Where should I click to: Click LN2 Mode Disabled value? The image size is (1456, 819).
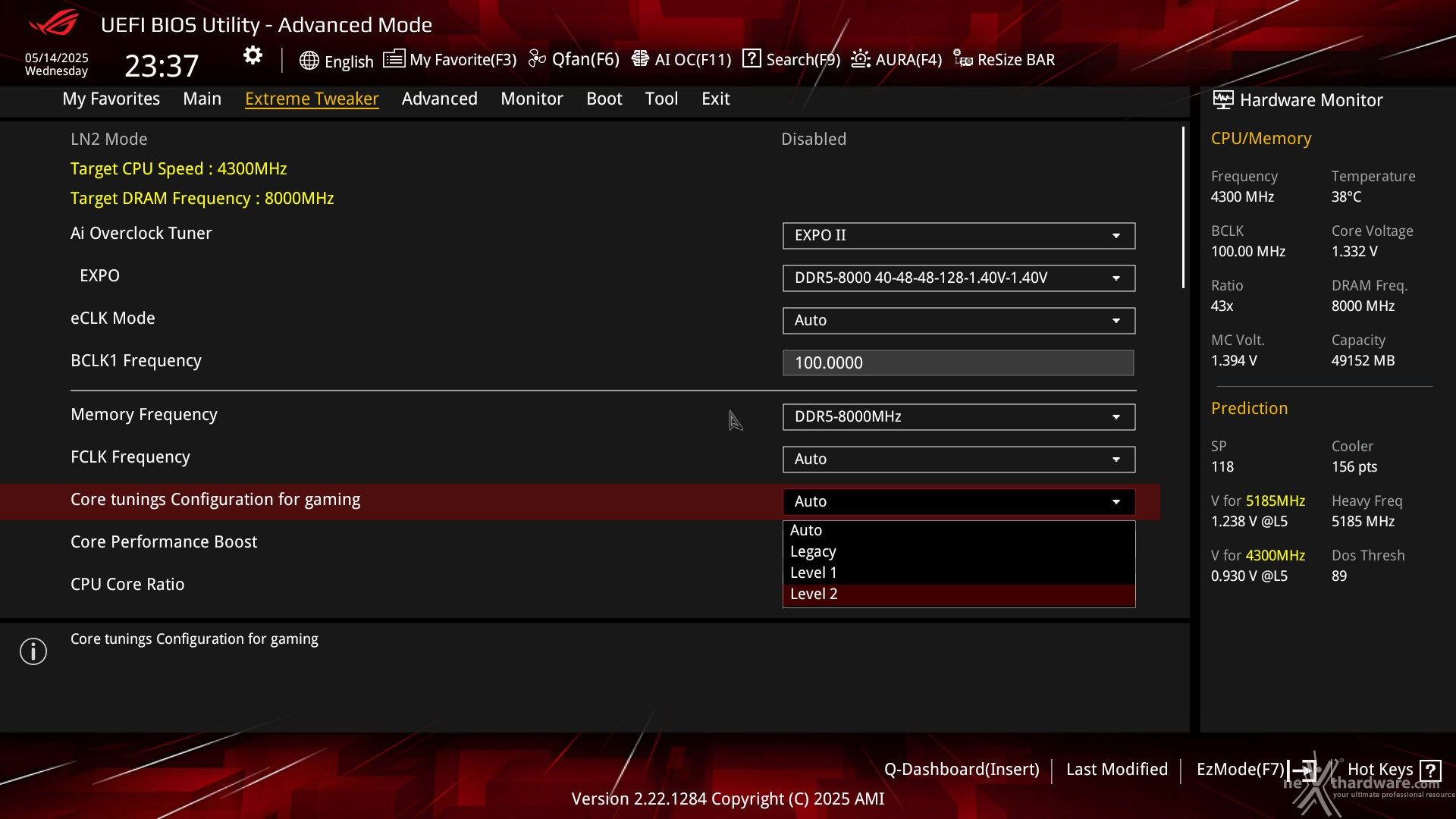click(x=814, y=140)
